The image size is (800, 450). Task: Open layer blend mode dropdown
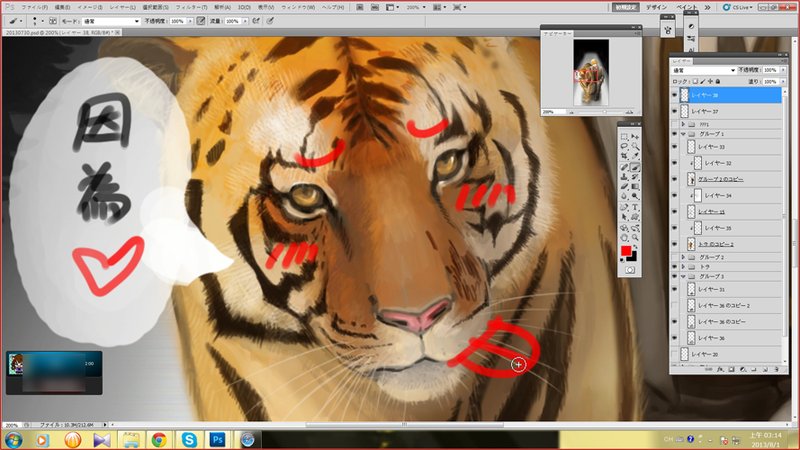coord(704,70)
